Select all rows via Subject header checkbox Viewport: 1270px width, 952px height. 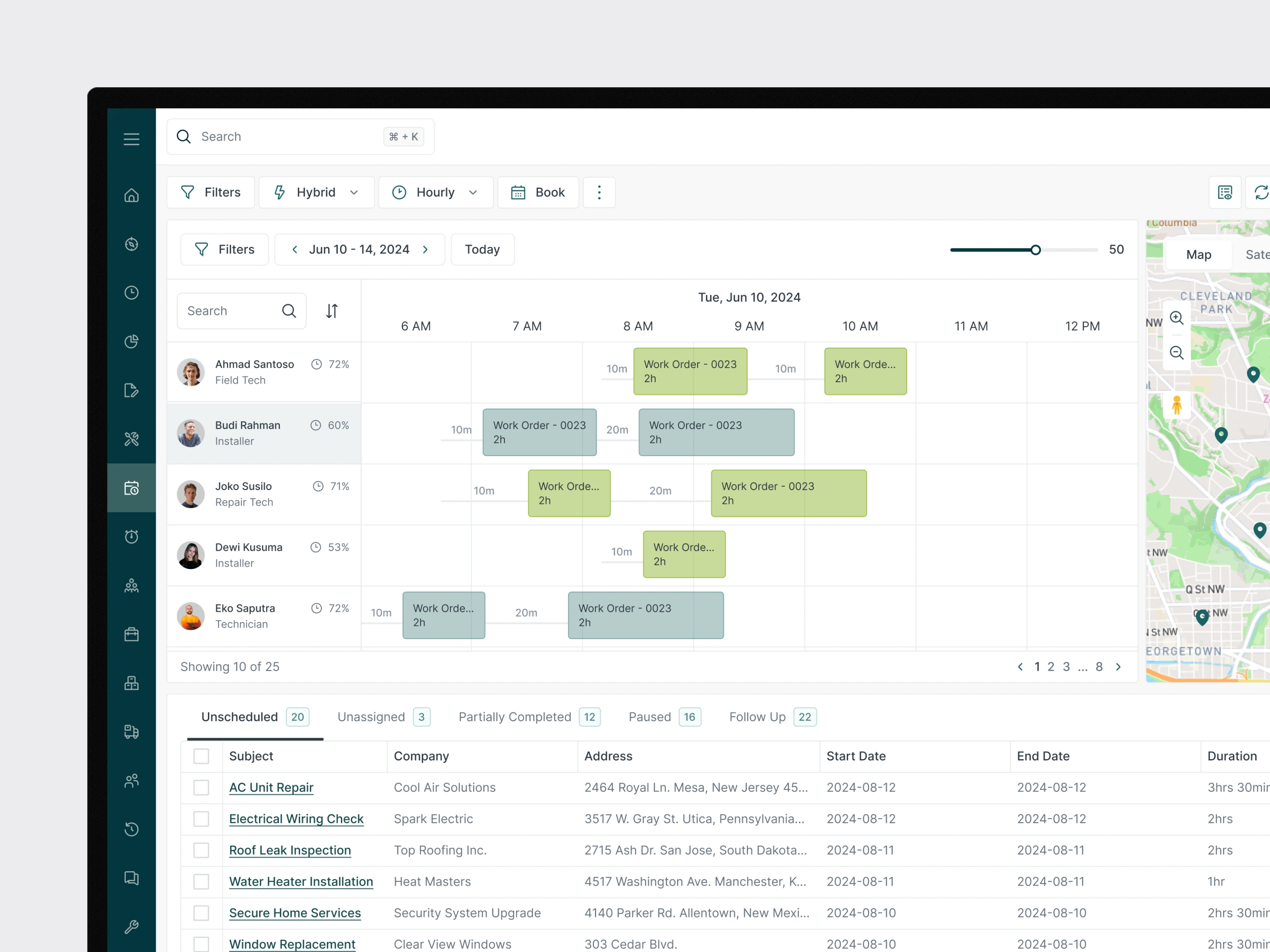[201, 756]
